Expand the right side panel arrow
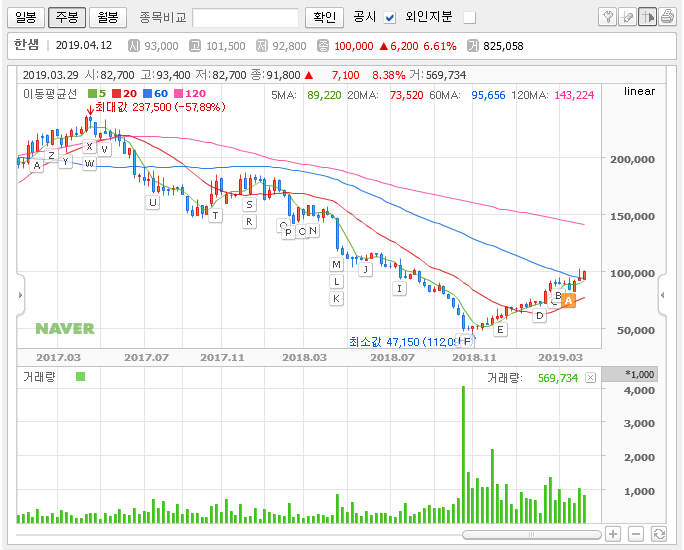Screen dimensions: 684x550 coord(663,295)
